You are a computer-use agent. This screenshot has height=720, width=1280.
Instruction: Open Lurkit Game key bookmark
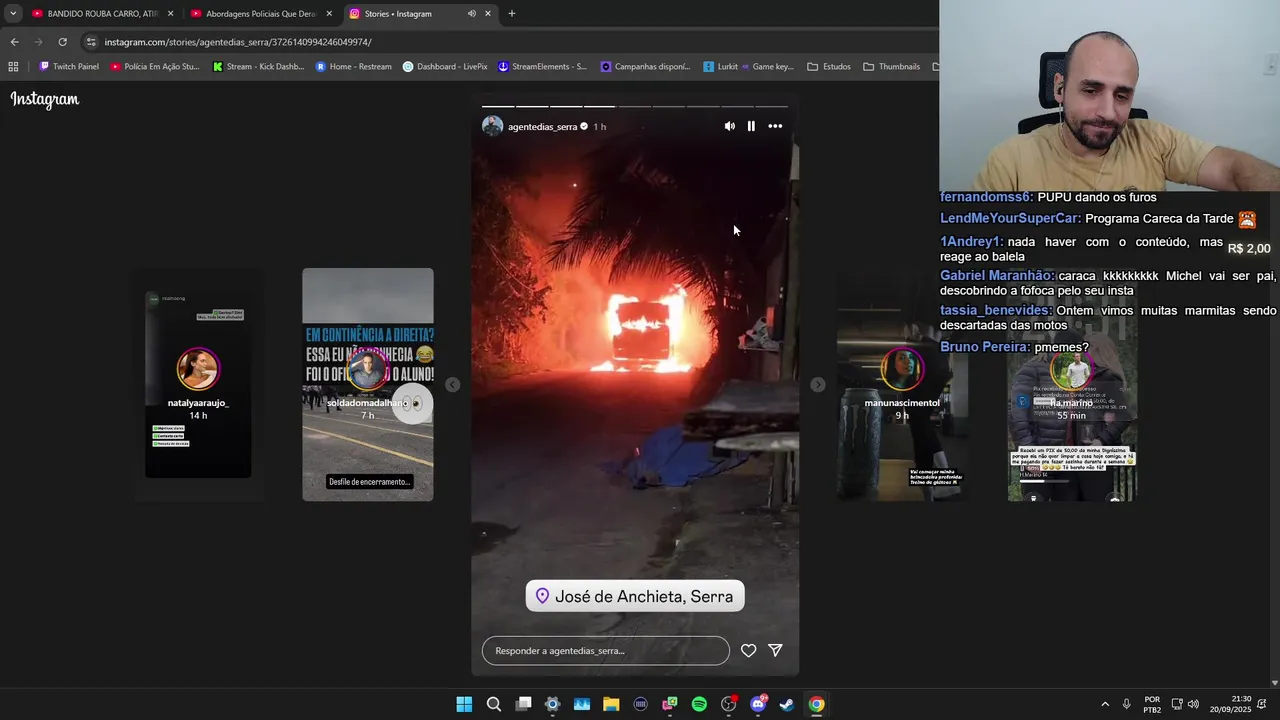point(748,67)
